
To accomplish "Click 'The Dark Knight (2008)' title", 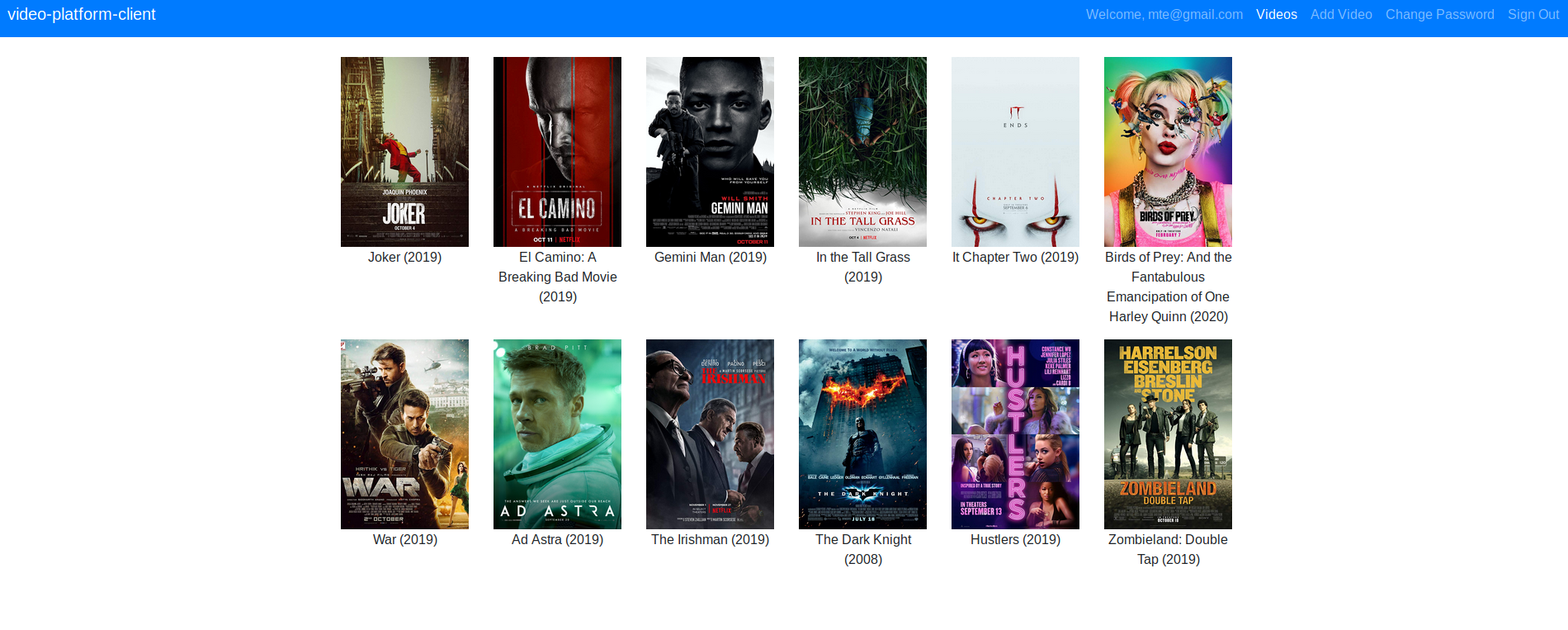I will pos(863,550).
